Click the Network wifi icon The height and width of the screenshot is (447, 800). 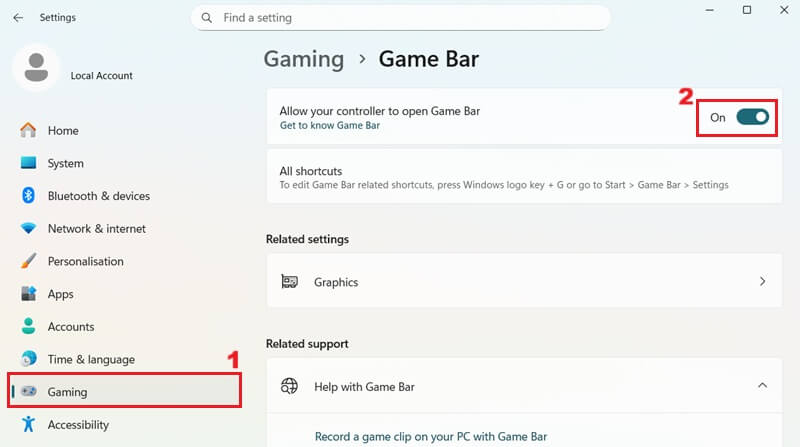tap(29, 228)
